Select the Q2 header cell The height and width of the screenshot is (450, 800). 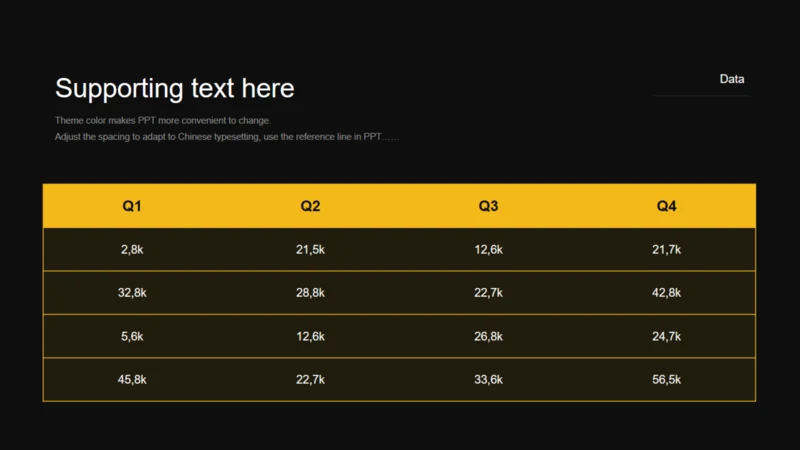point(310,206)
